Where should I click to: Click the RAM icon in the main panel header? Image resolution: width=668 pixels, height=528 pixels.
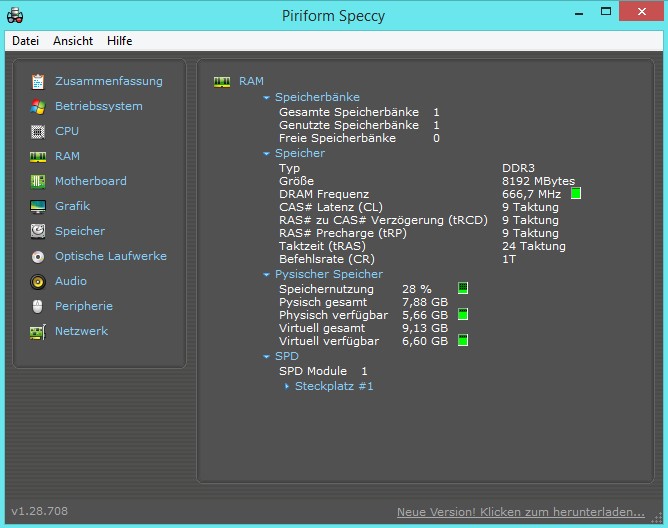(222, 81)
